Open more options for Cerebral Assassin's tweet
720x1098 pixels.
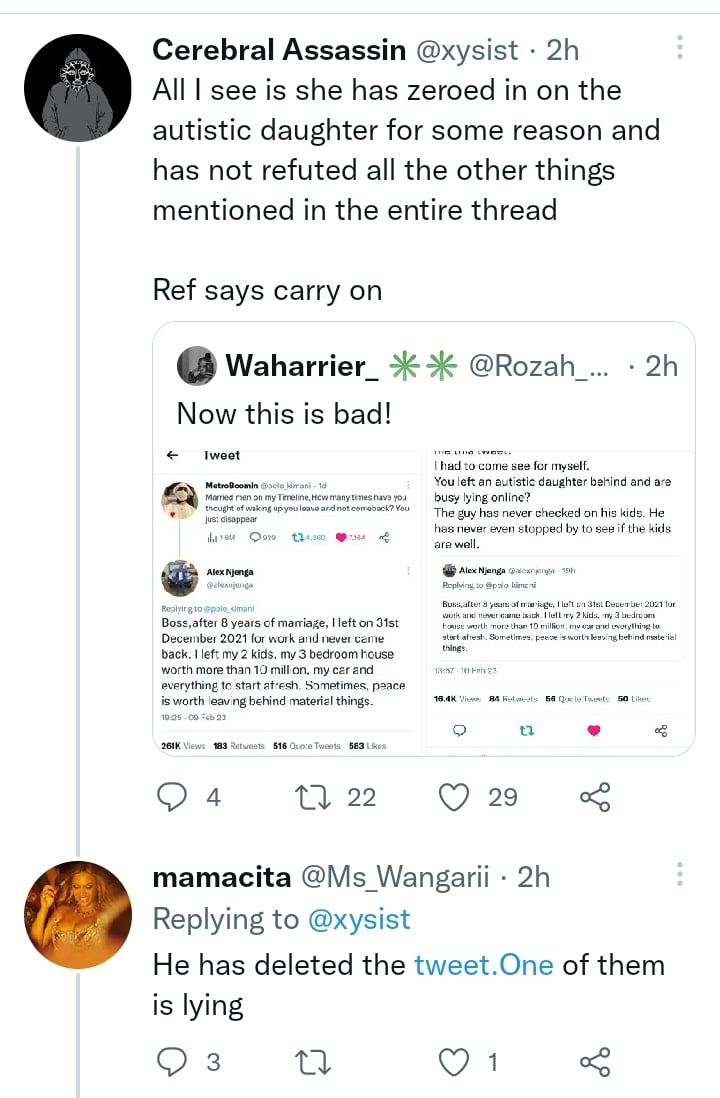(x=680, y=47)
